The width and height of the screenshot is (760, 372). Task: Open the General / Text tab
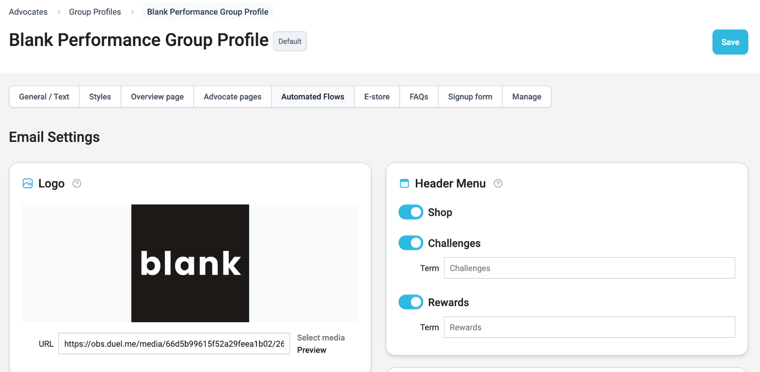(x=44, y=97)
